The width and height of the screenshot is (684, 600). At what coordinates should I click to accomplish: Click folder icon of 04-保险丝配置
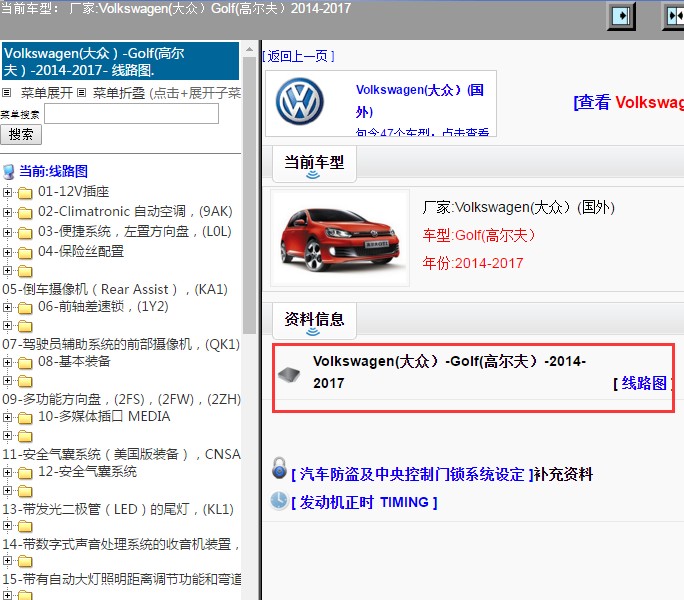coord(25,253)
